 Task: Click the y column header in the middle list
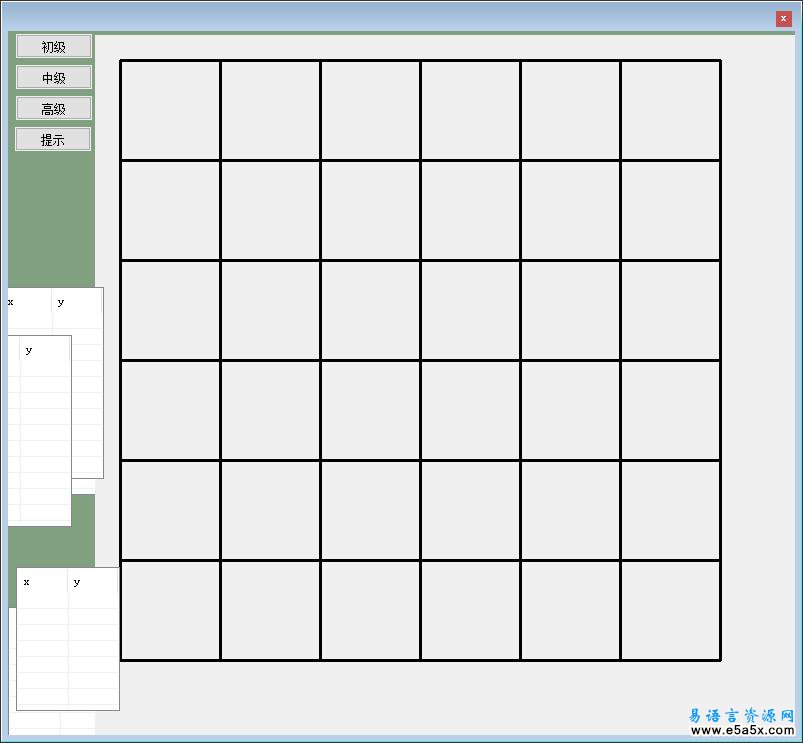click(x=45, y=350)
